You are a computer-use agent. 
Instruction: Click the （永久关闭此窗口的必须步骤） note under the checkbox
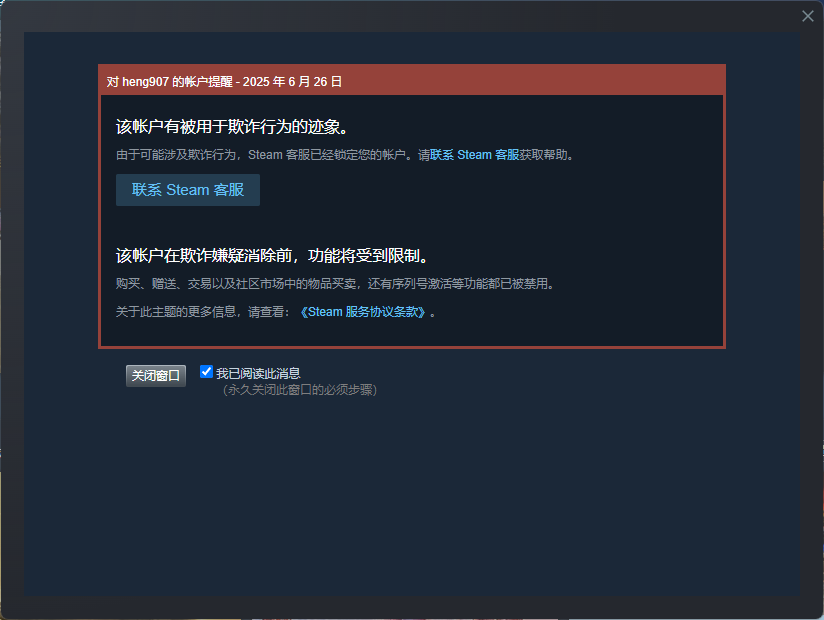[x=300, y=390]
